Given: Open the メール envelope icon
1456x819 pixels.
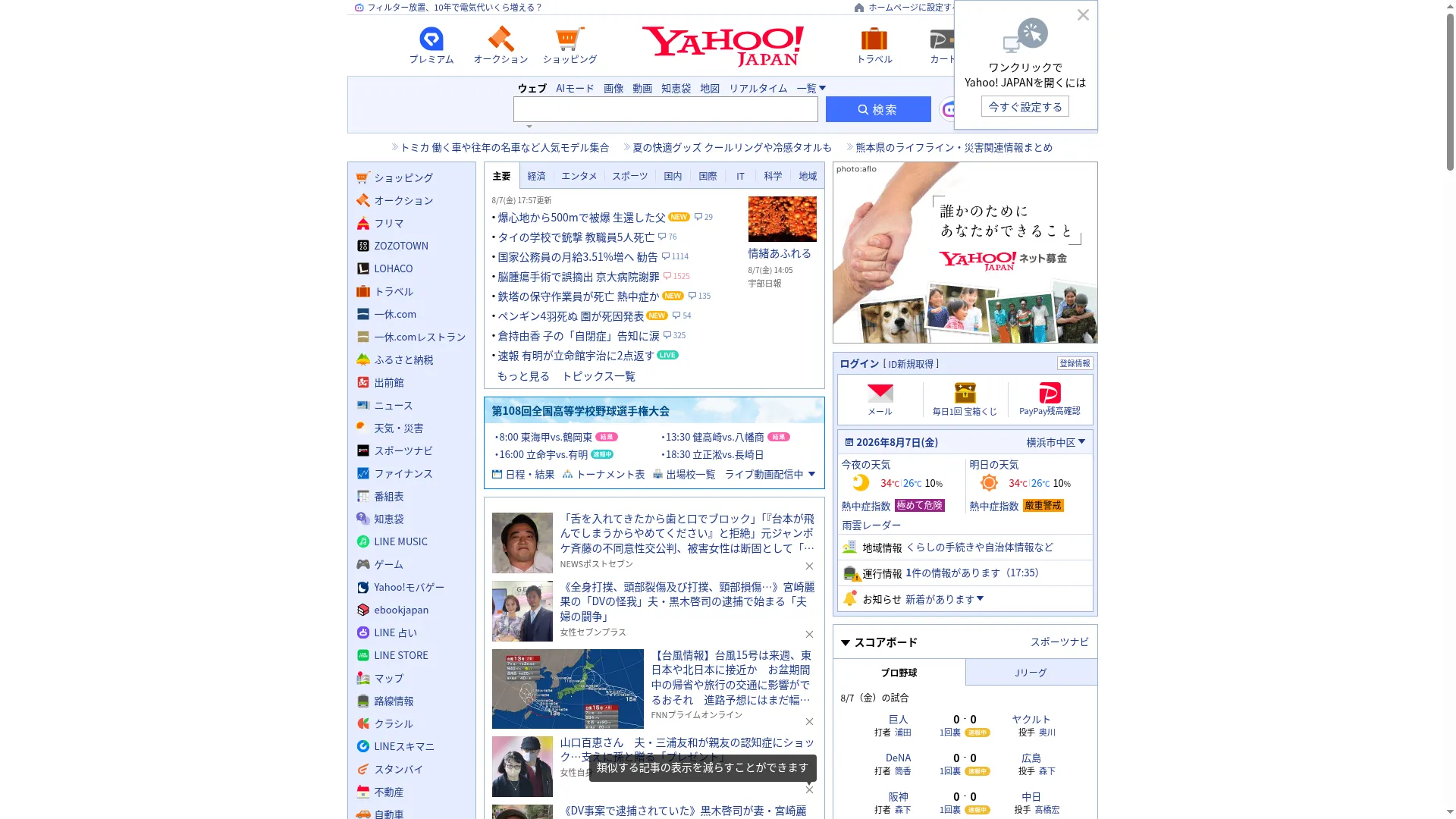Looking at the screenshot, I should click(x=880, y=393).
